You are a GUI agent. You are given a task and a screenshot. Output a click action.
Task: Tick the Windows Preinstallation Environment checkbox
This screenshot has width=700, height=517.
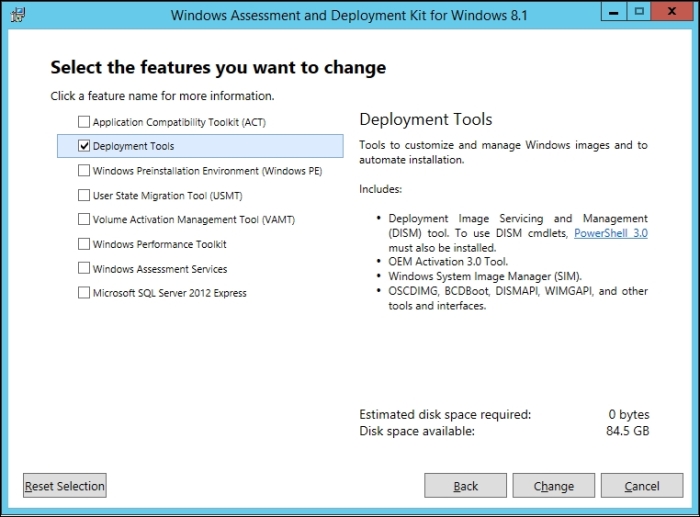83,171
